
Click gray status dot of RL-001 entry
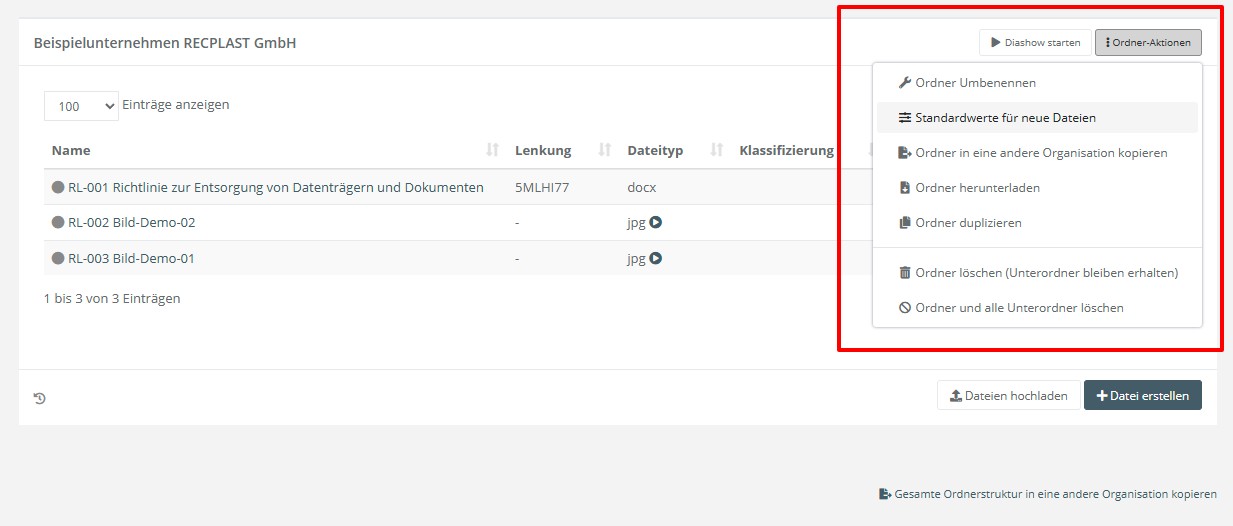point(58,187)
